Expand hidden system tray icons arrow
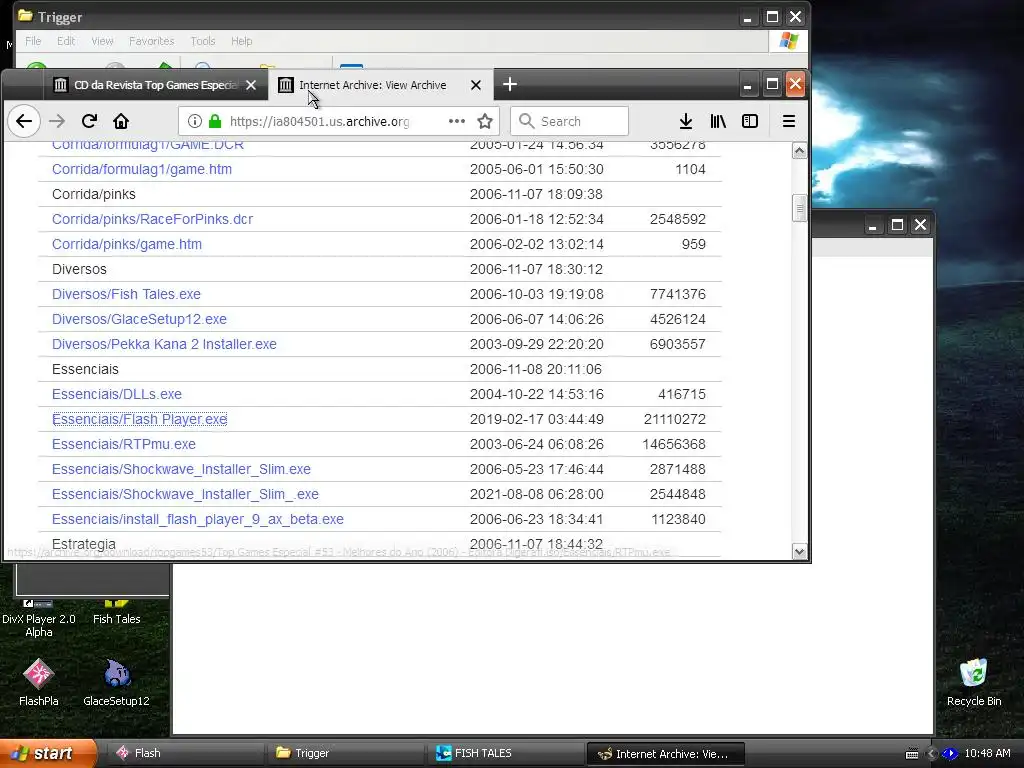 coord(931,754)
